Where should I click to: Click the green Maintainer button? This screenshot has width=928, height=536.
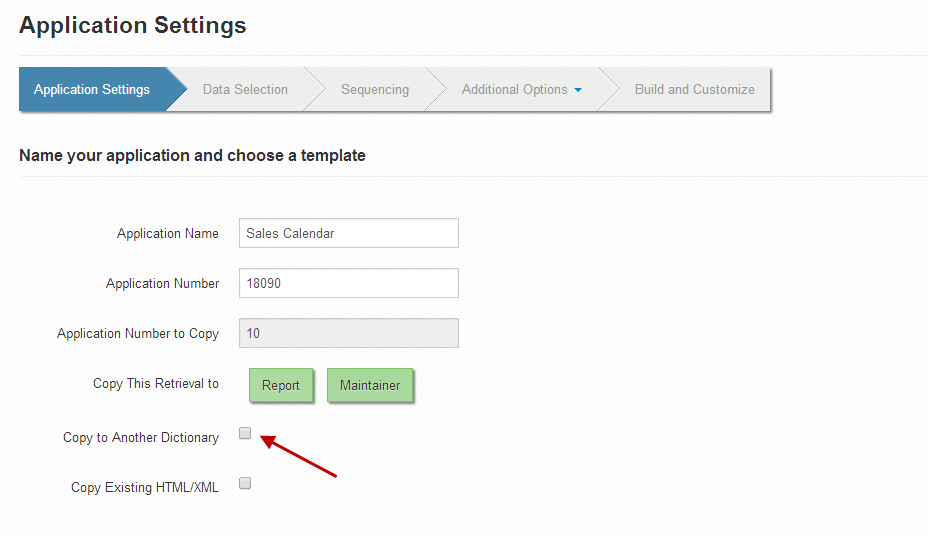point(370,385)
